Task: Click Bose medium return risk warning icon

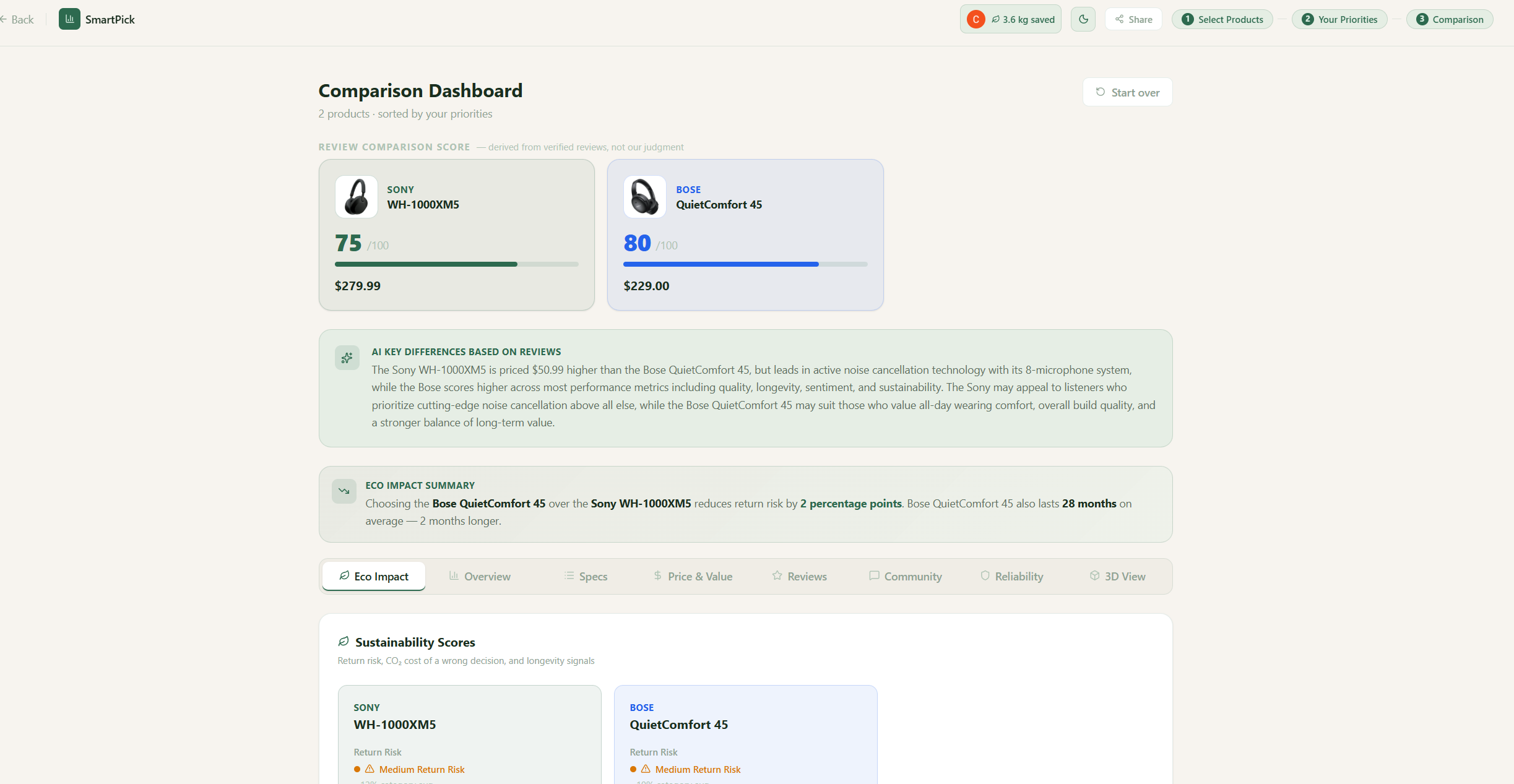Action: pos(646,769)
